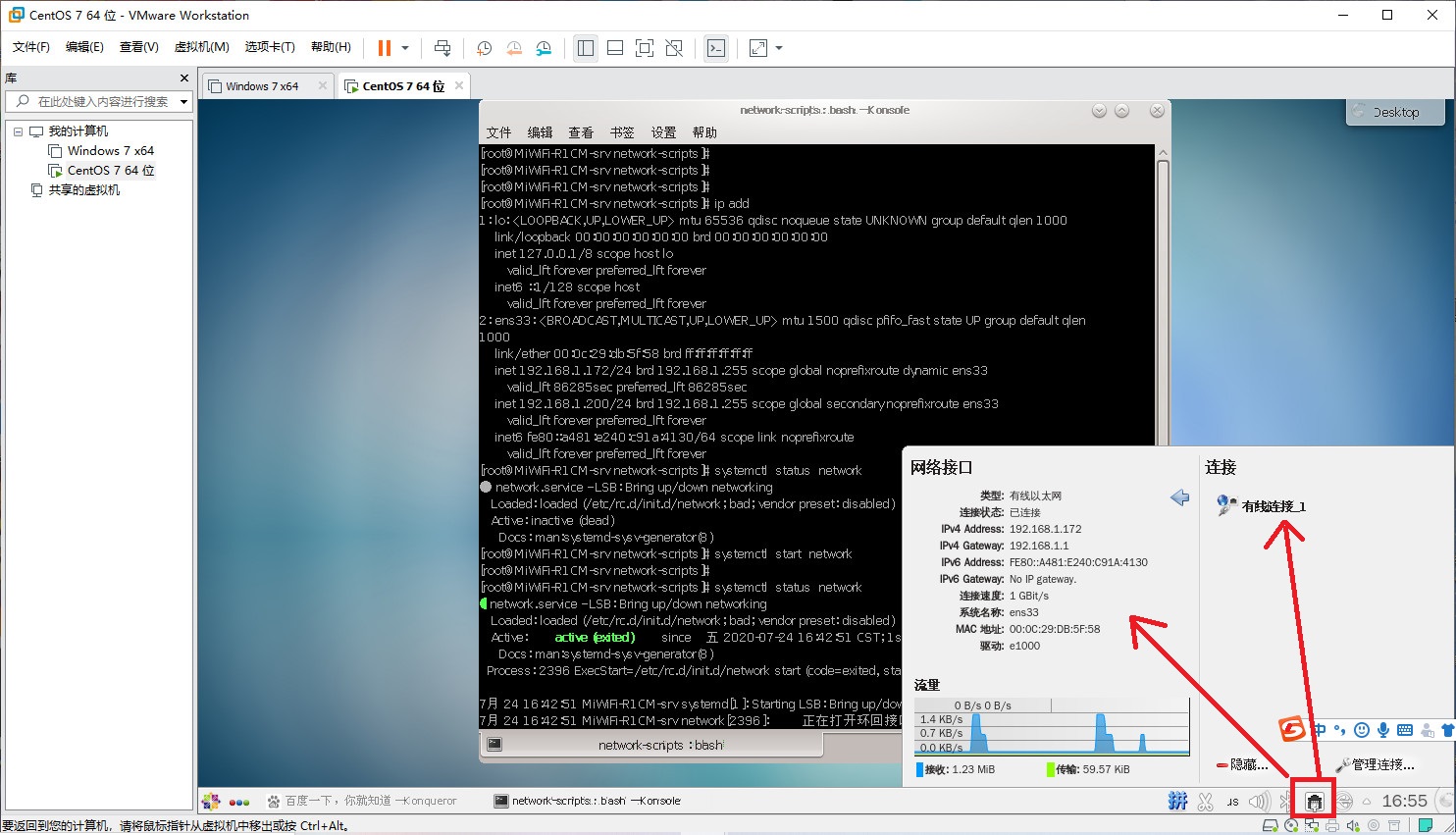This screenshot has height=835, width=1456.
Task: Click Sogou microphone voice input icon
Action: (x=1383, y=730)
